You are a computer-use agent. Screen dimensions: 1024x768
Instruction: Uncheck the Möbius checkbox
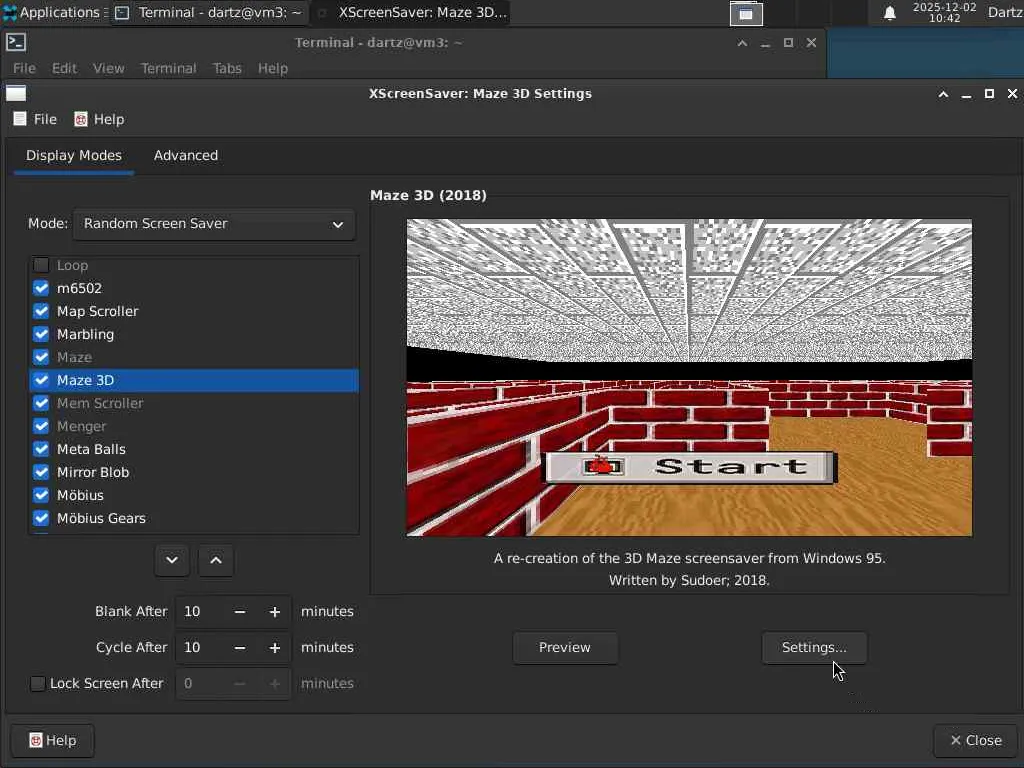pyautogui.click(x=41, y=495)
